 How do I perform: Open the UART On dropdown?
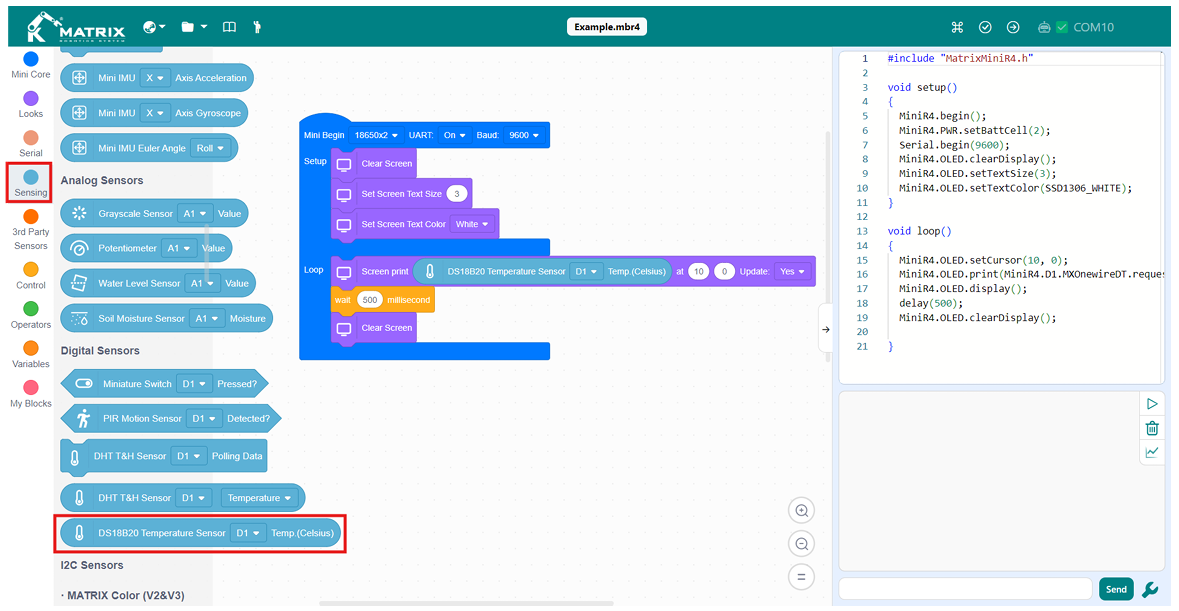454,135
